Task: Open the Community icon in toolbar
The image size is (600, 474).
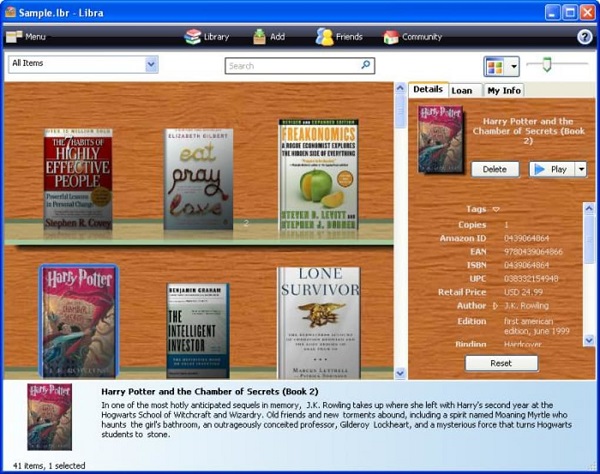Action: click(x=391, y=37)
